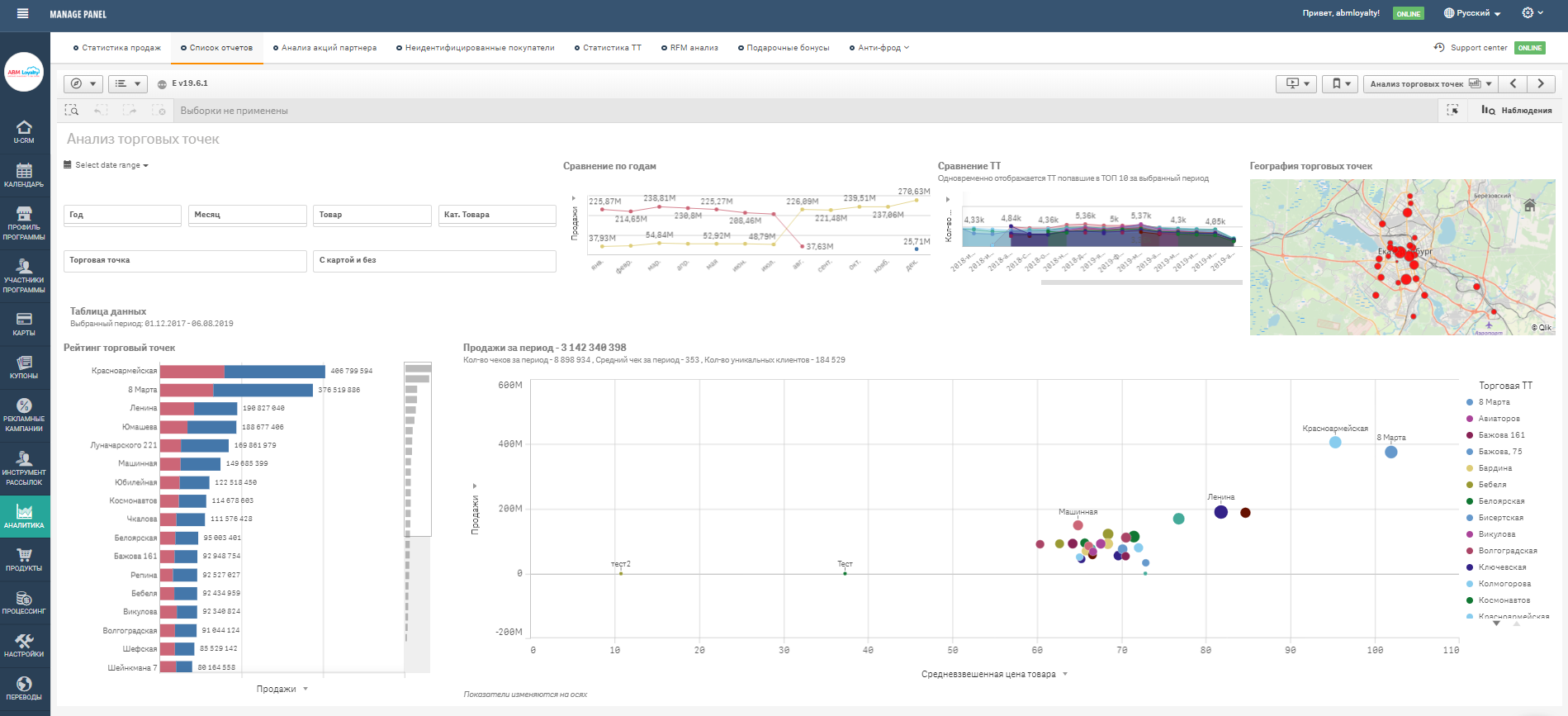1568x716 pixels.
Task: Open the bookmarks dropdown
Action: pos(1339,83)
